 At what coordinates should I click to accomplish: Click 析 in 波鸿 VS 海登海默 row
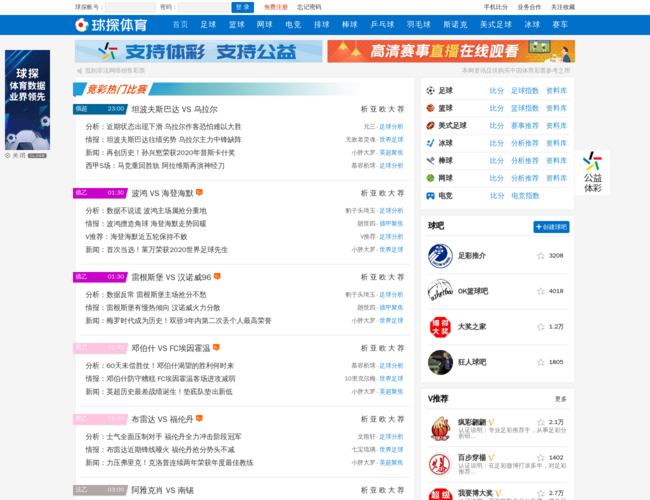364,193
